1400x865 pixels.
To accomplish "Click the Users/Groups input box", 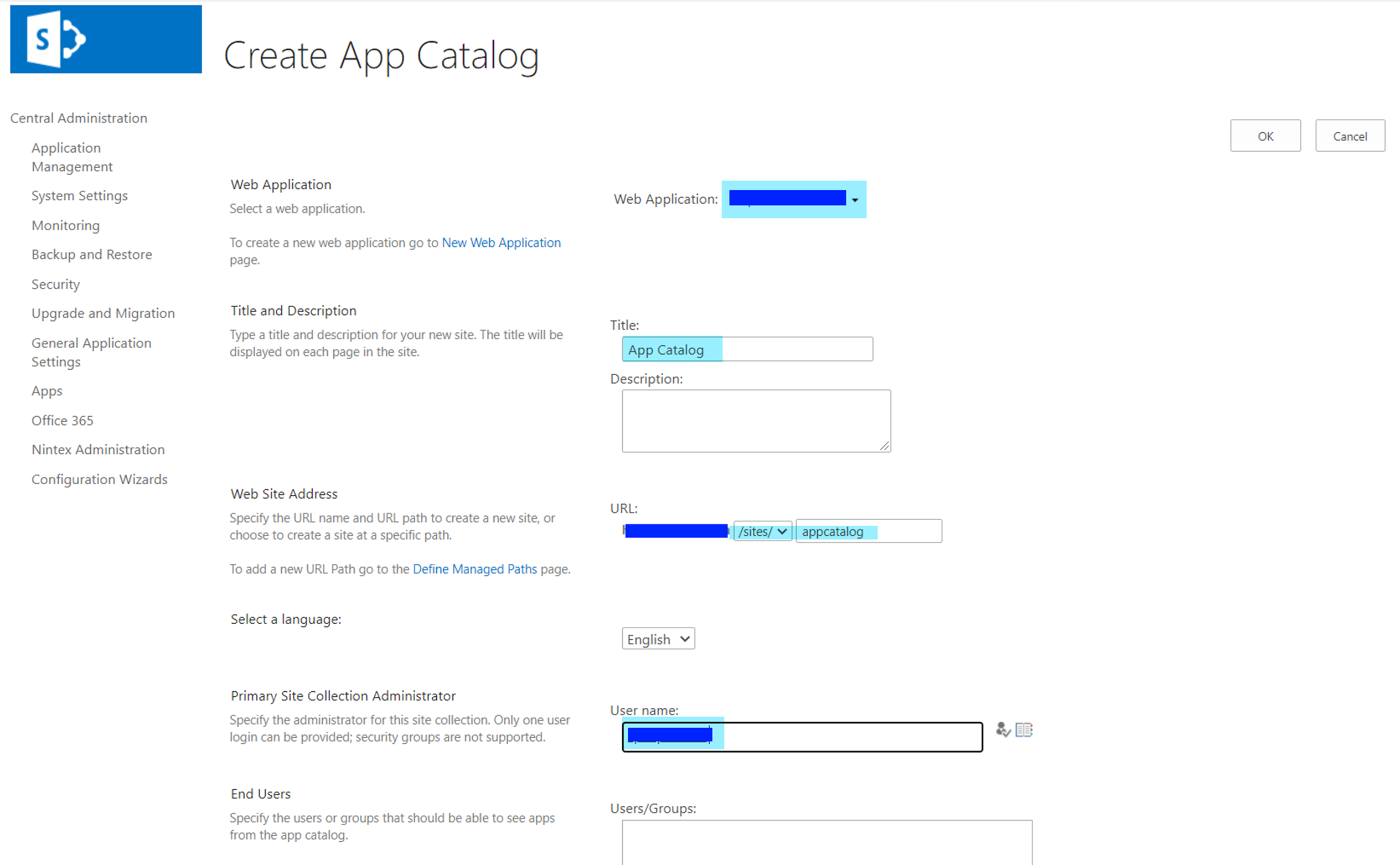I will (x=826, y=842).
